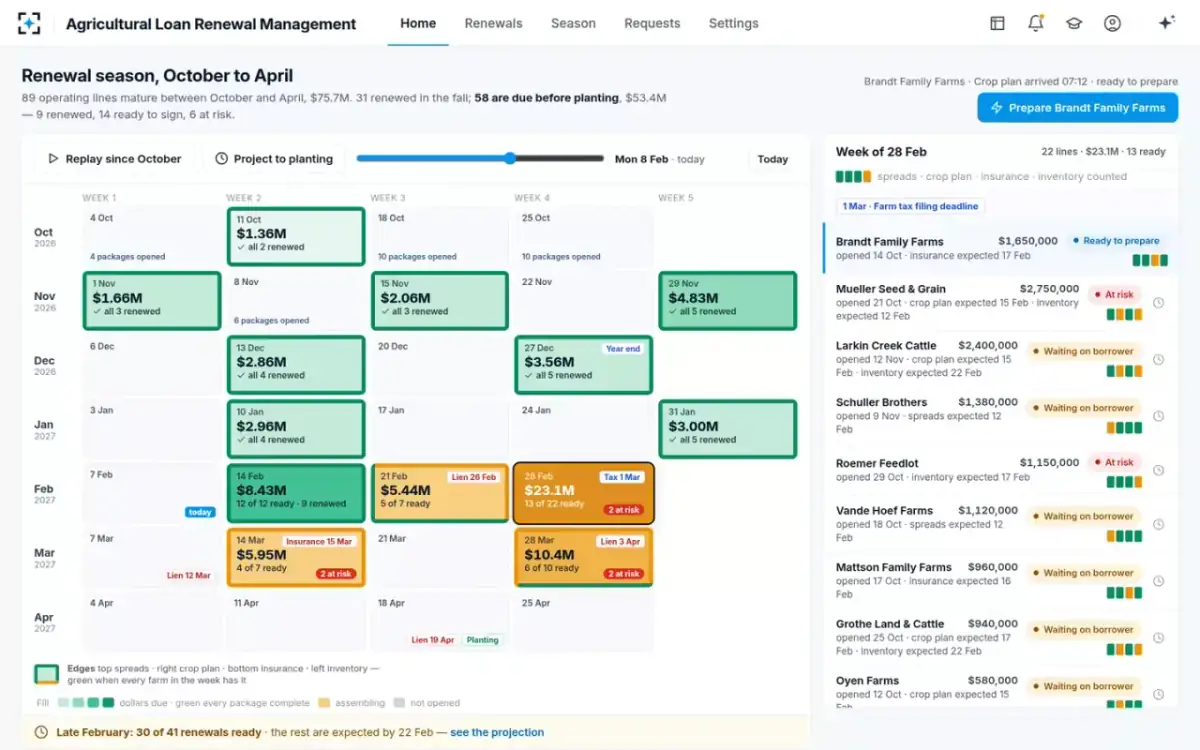Image resolution: width=1200 pixels, height=750 pixels.
Task: Click the clock icon beside Roemer Feedlot
Action: [x=1158, y=470]
